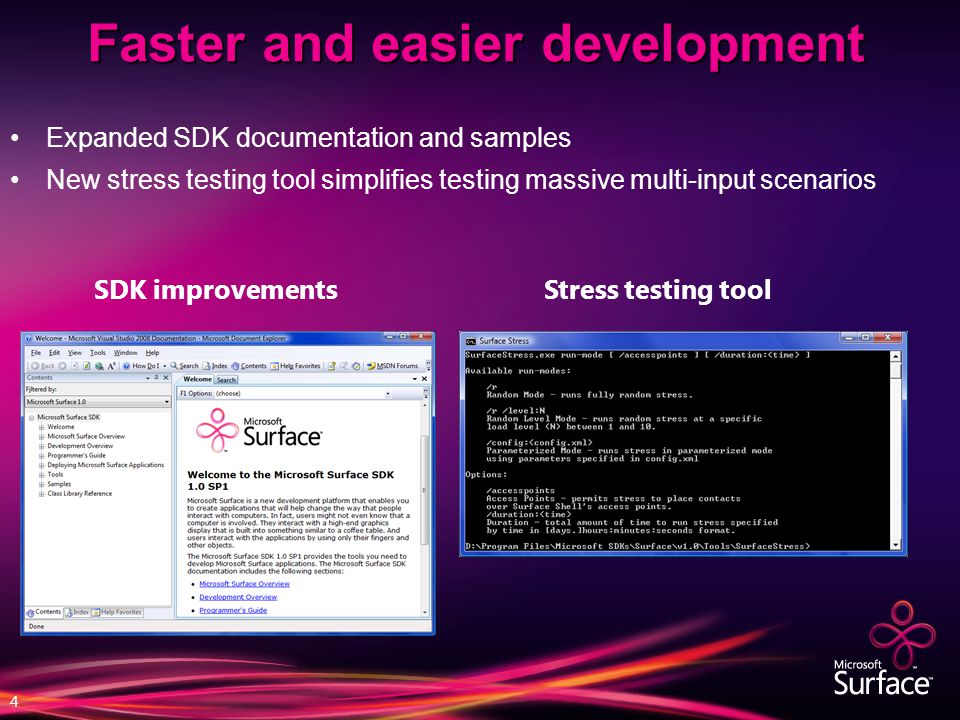The width and height of the screenshot is (960, 720).
Task: Click the Surface Stress scroll-up arrow
Action: pos(896,356)
